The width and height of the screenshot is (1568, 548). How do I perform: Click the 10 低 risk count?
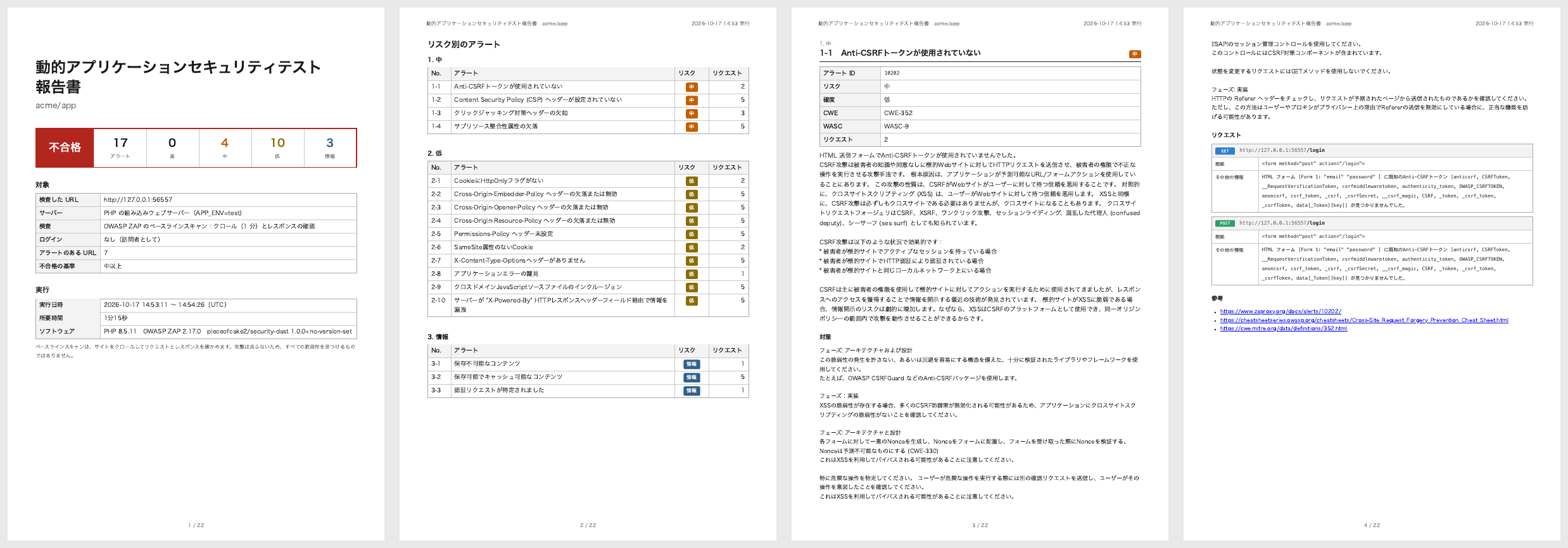pyautogui.click(x=277, y=148)
